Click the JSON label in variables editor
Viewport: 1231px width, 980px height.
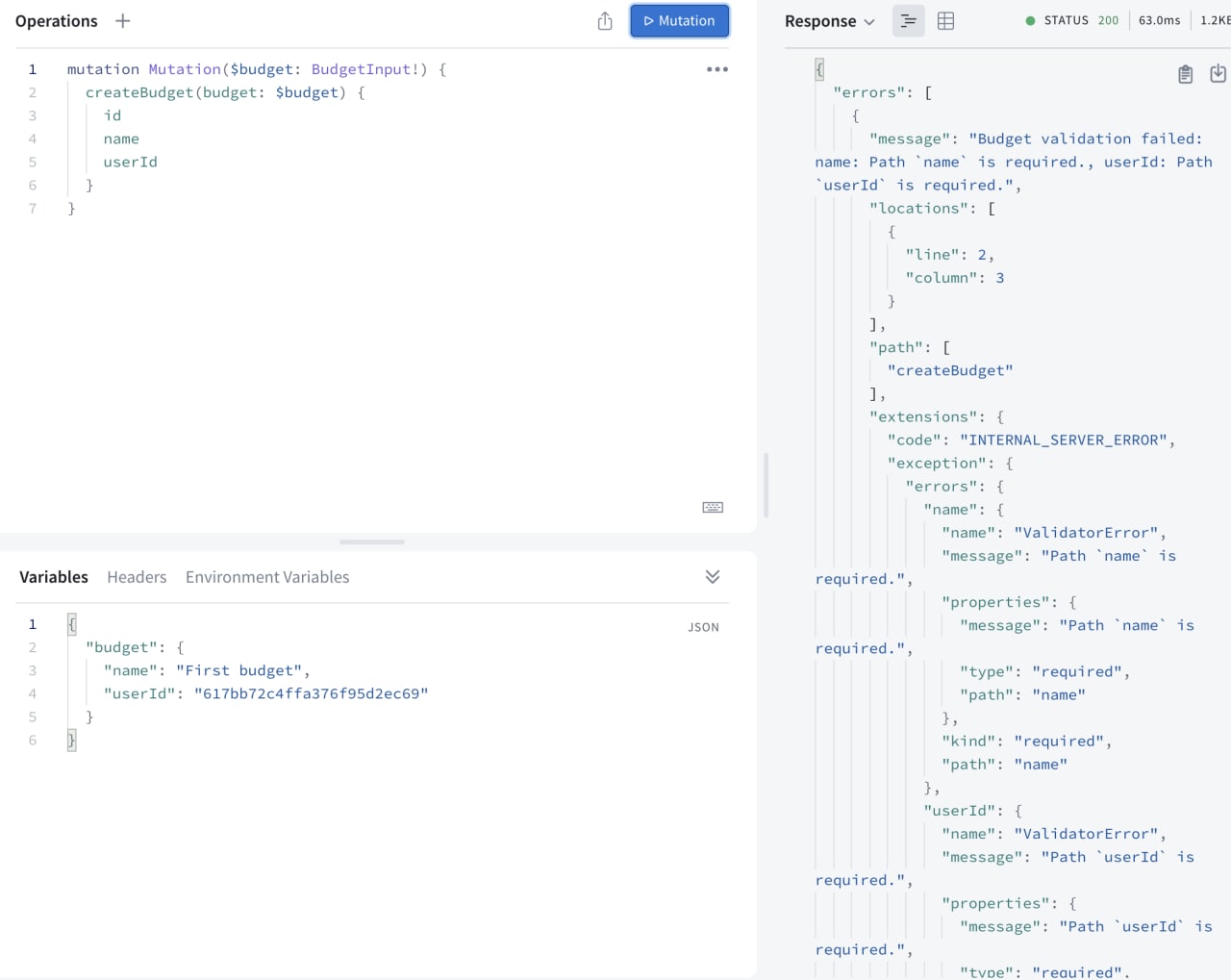click(x=703, y=627)
